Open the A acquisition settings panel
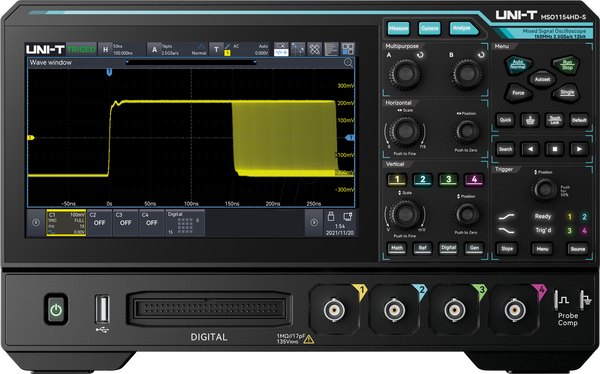This screenshot has height=374, width=600. [x=178, y=49]
